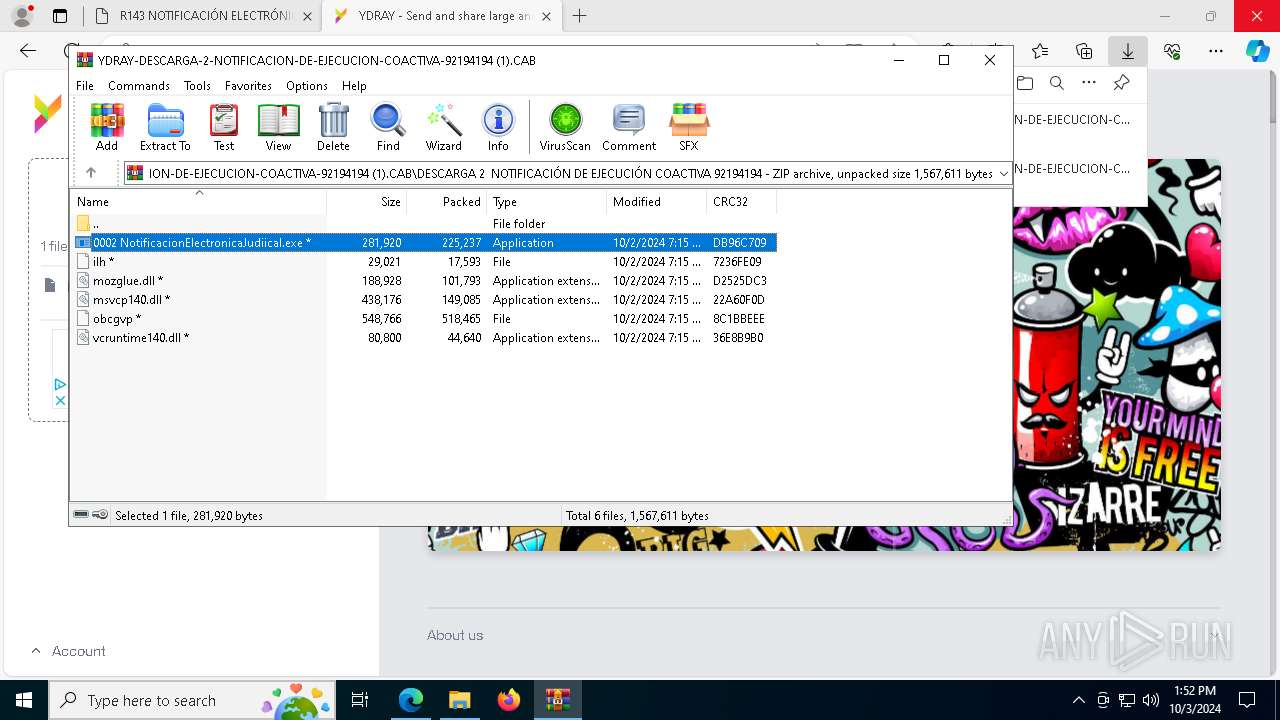Click the volume tray icon
The width and height of the screenshot is (1280, 720).
1151,700
